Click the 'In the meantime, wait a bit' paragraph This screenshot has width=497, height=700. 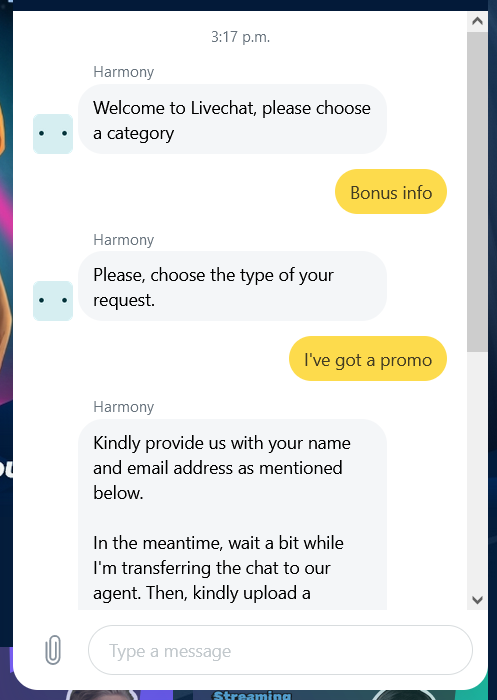(x=218, y=568)
